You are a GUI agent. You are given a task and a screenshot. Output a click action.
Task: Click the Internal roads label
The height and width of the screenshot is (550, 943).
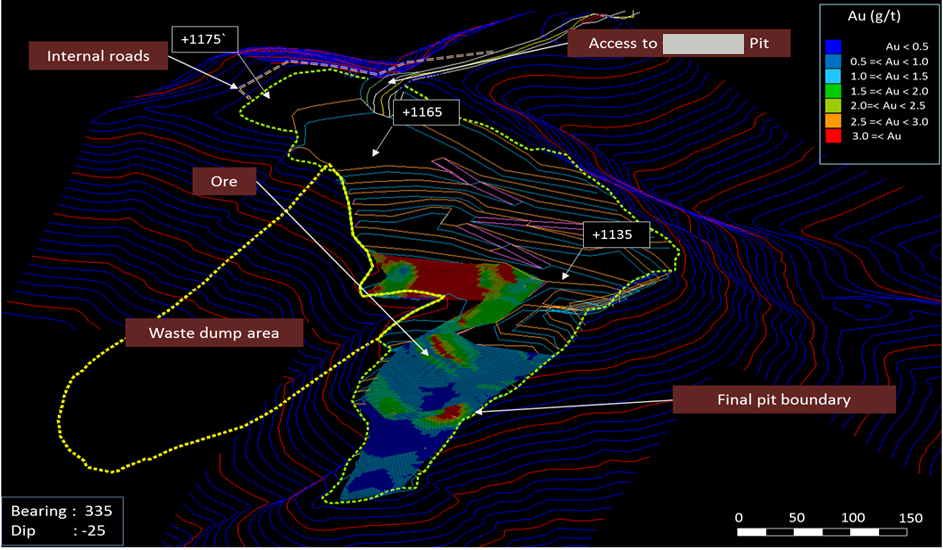coord(98,56)
